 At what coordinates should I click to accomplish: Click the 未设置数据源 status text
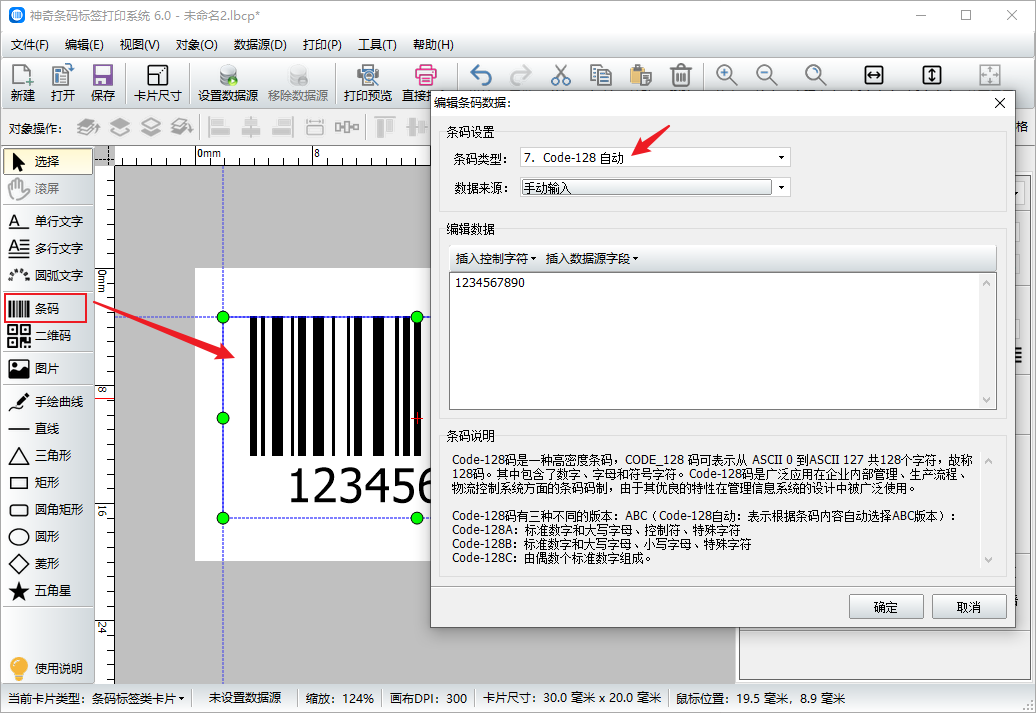tap(245, 698)
